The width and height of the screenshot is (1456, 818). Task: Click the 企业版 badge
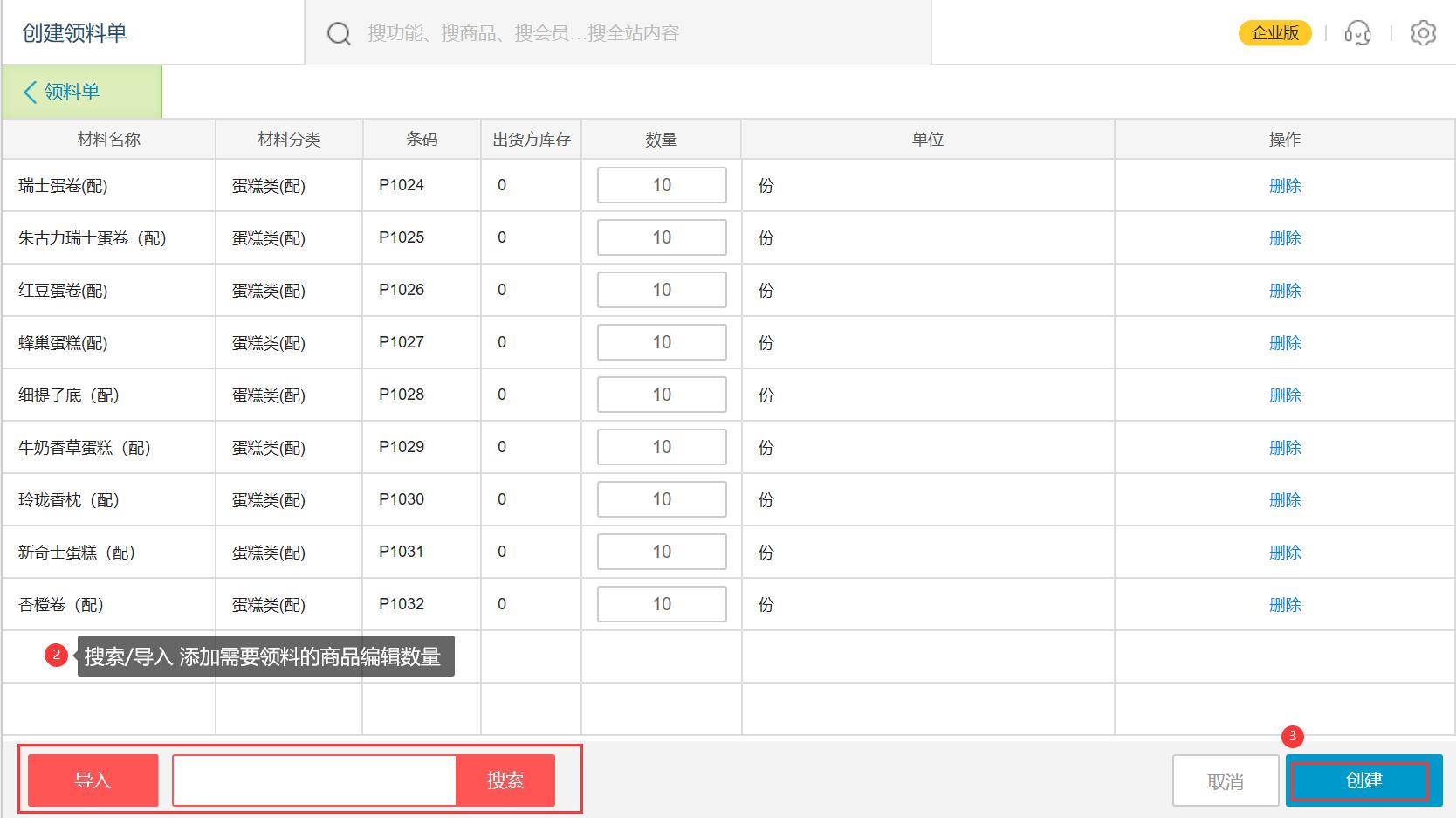point(1274,33)
